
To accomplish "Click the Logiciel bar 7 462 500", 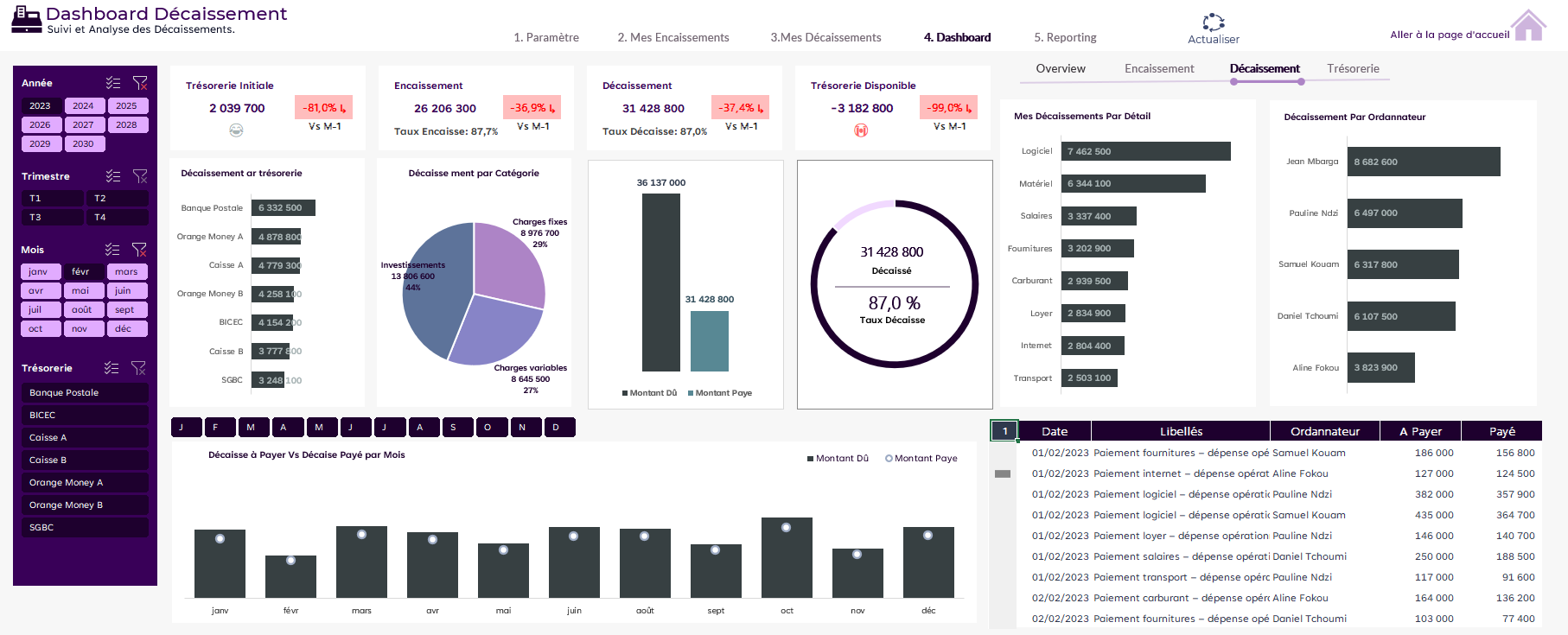I will point(1145,151).
